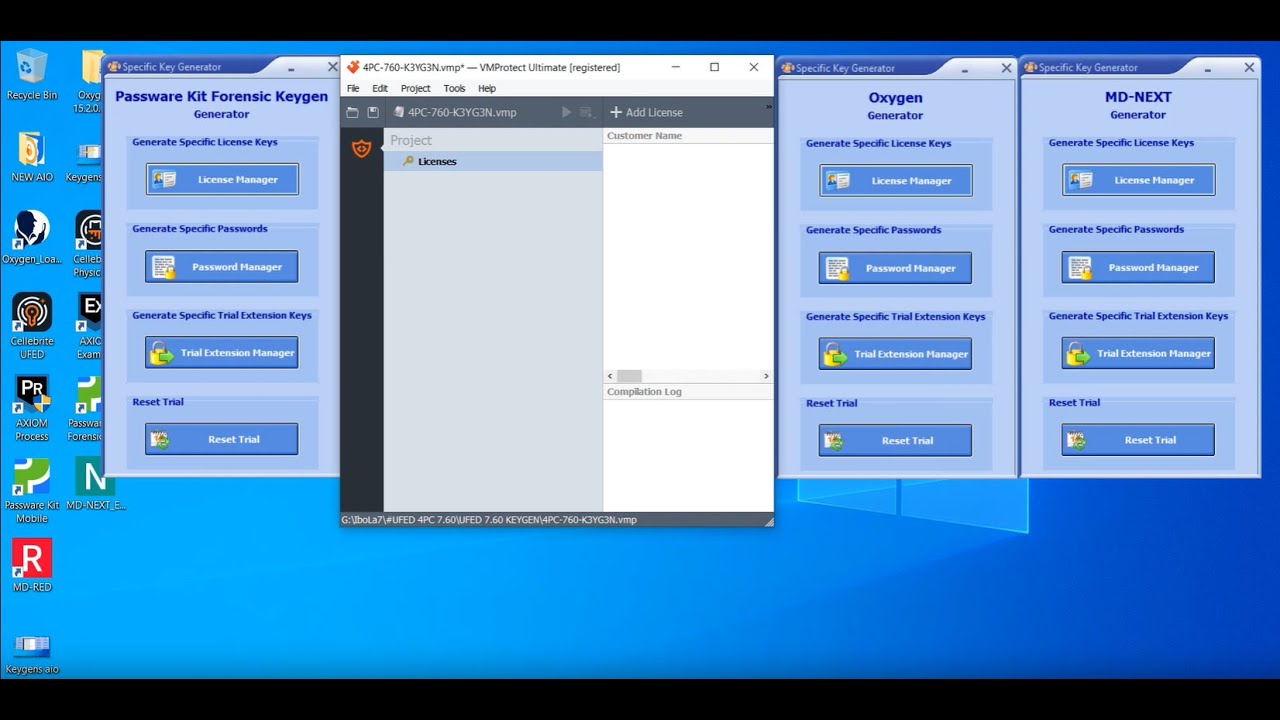
Task: Click Password Manager in the MD-NEXT Generator window
Action: tap(1139, 267)
